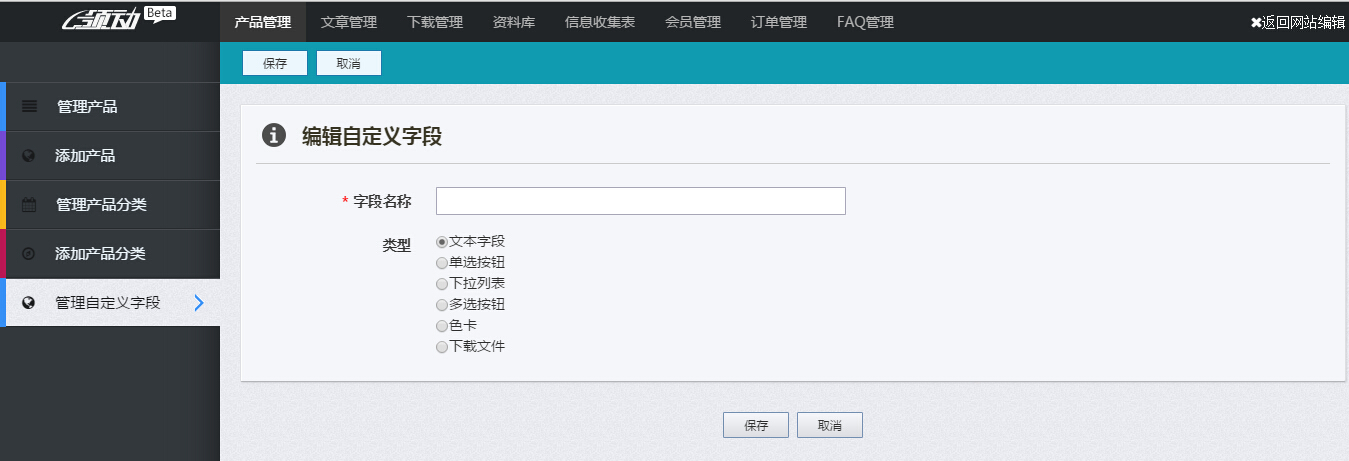Viewport: 1349px width, 461px height.
Task: Click the globe icon beside 管理自定义字段
Action: pos(29,303)
